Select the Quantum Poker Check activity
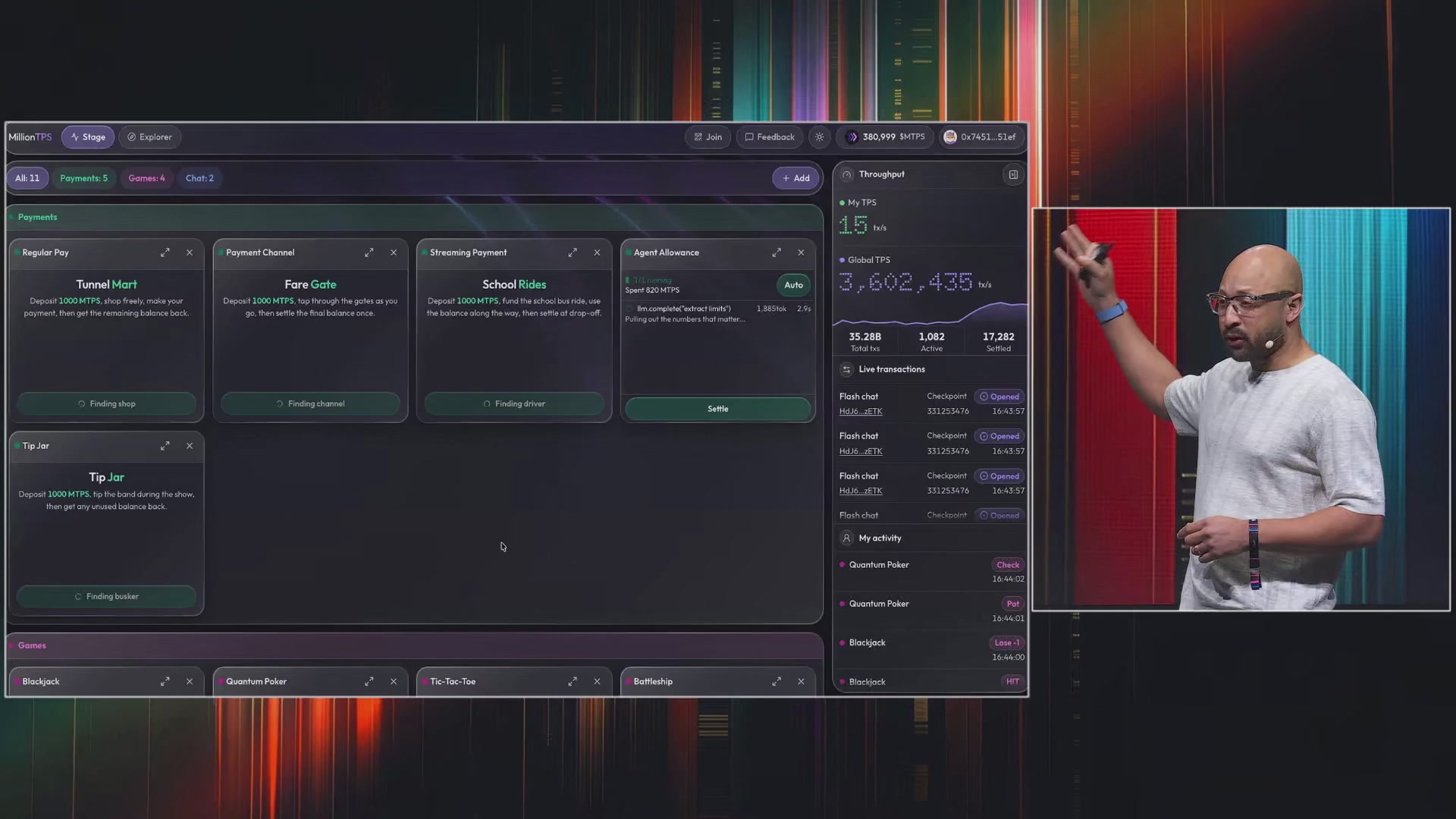The height and width of the screenshot is (819, 1456). 931,572
